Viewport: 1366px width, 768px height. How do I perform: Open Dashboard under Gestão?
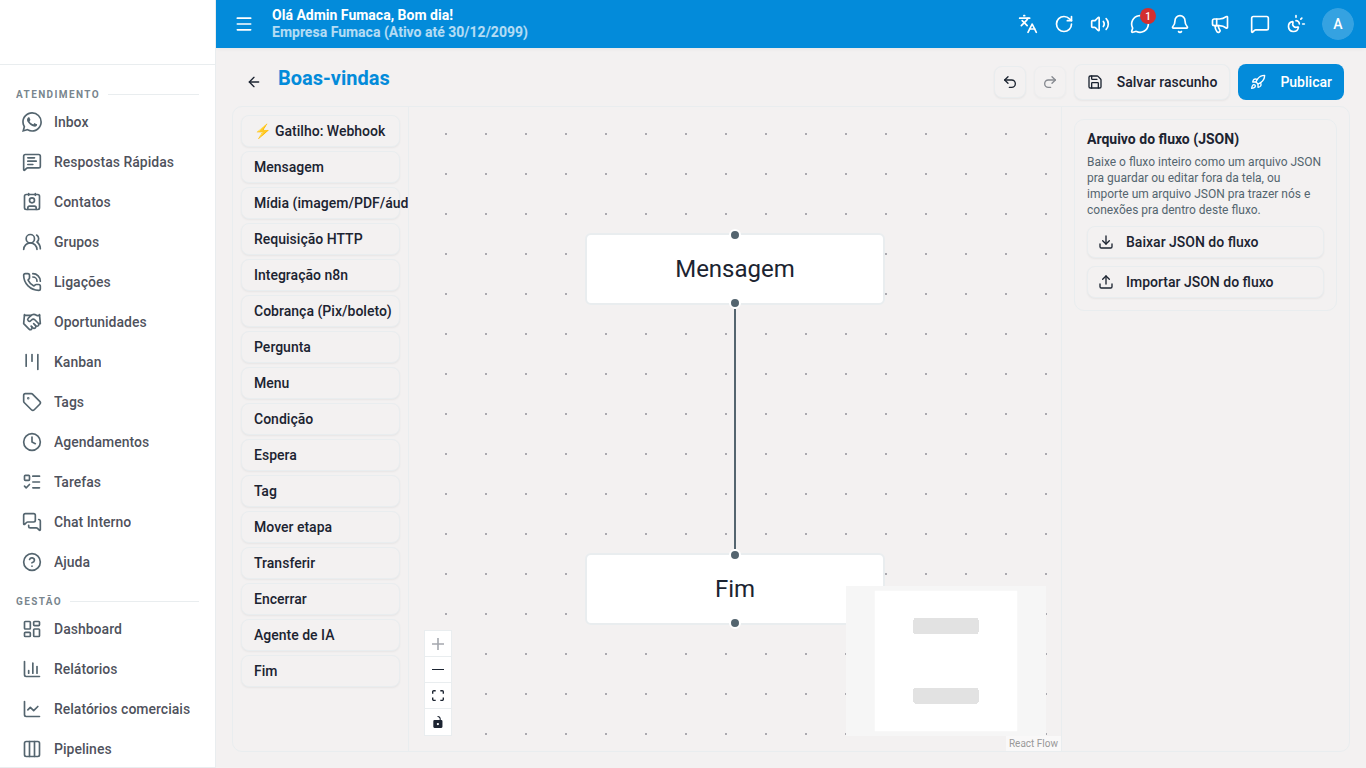pyautogui.click(x=107, y=629)
